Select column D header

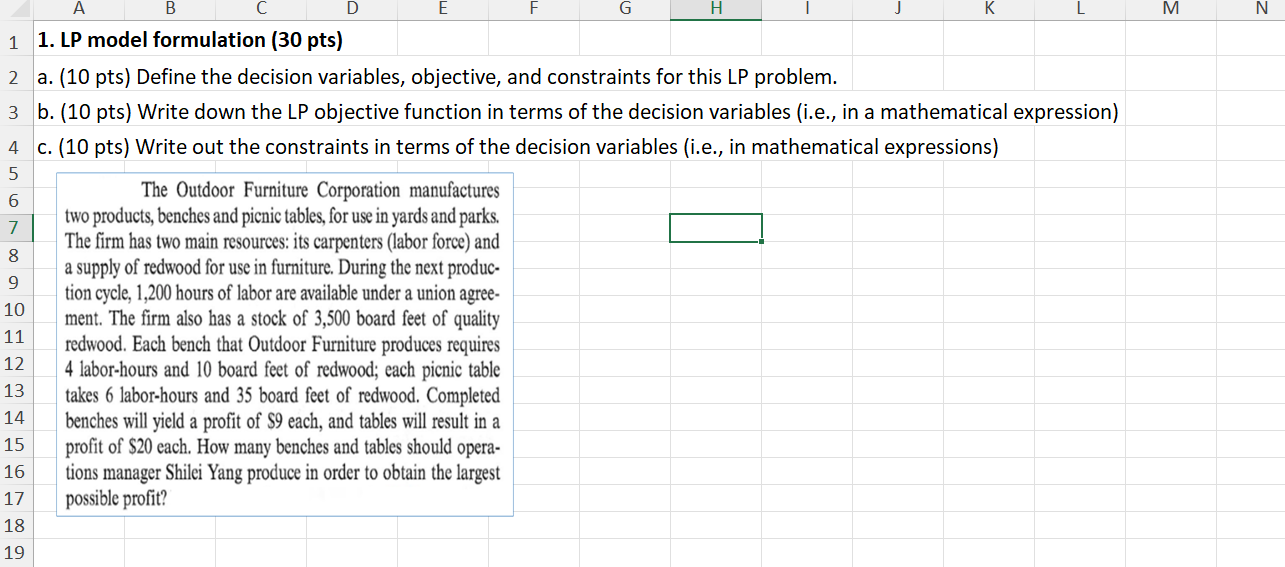(x=351, y=10)
